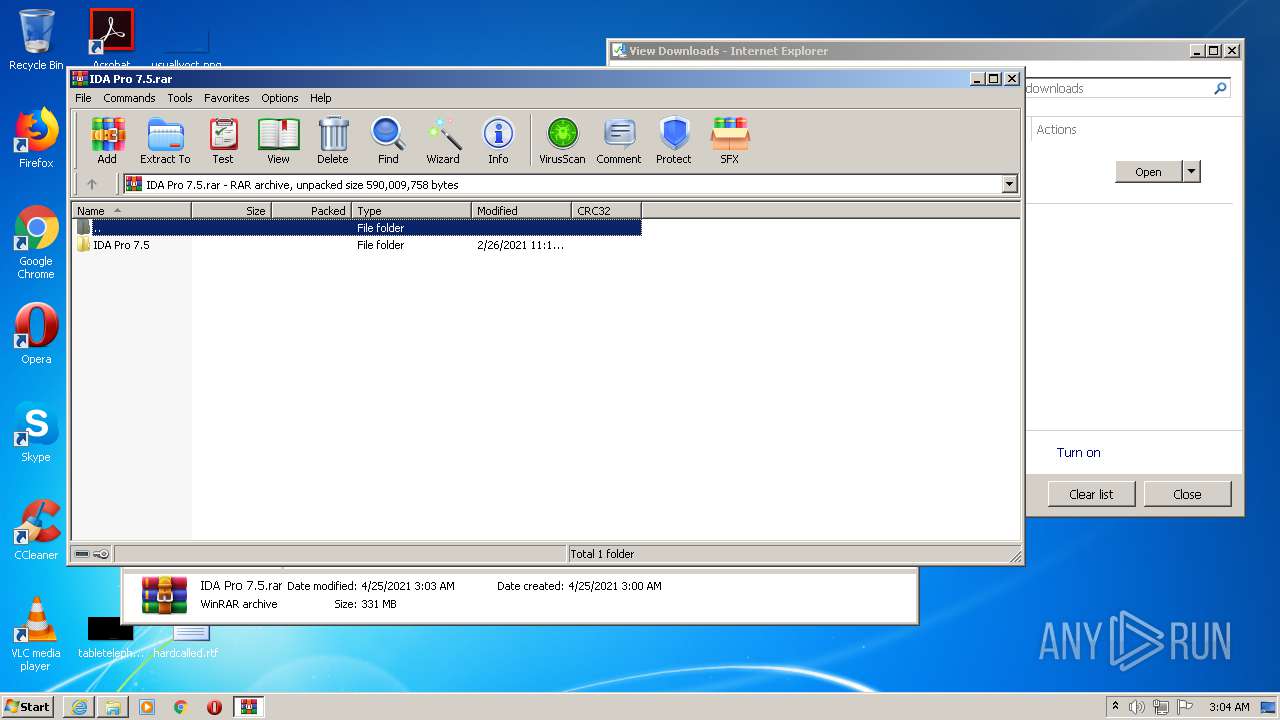
Task: Open the Help menu
Action: click(x=320, y=98)
